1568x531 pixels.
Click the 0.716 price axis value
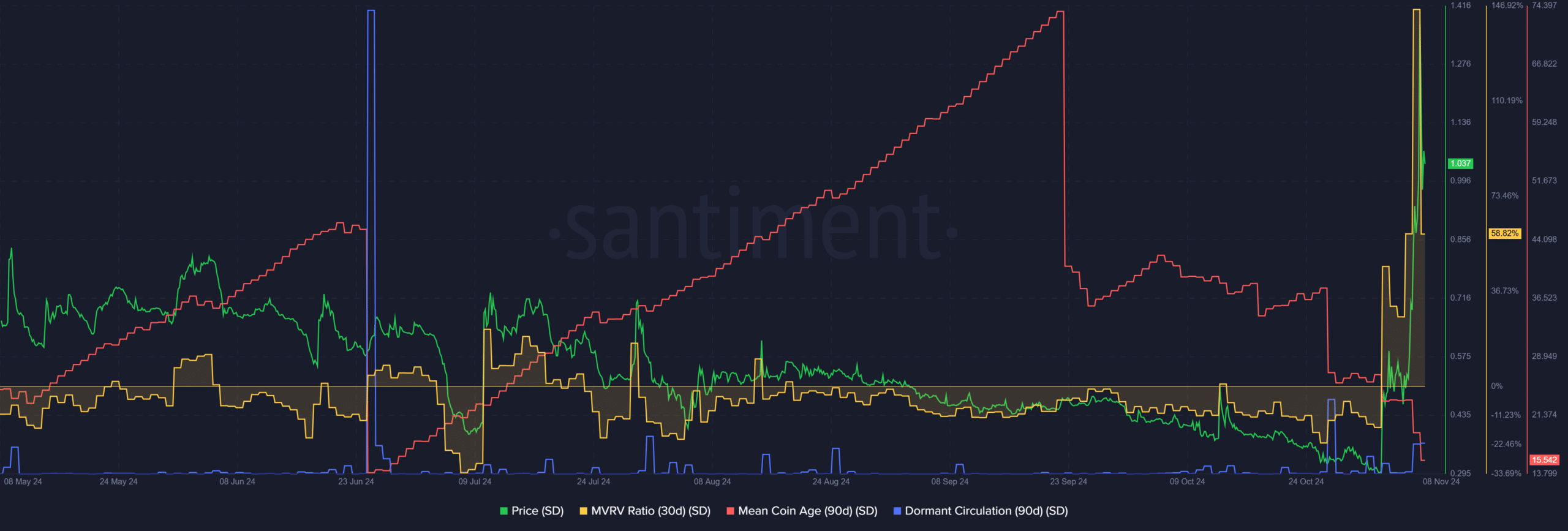pos(1460,298)
